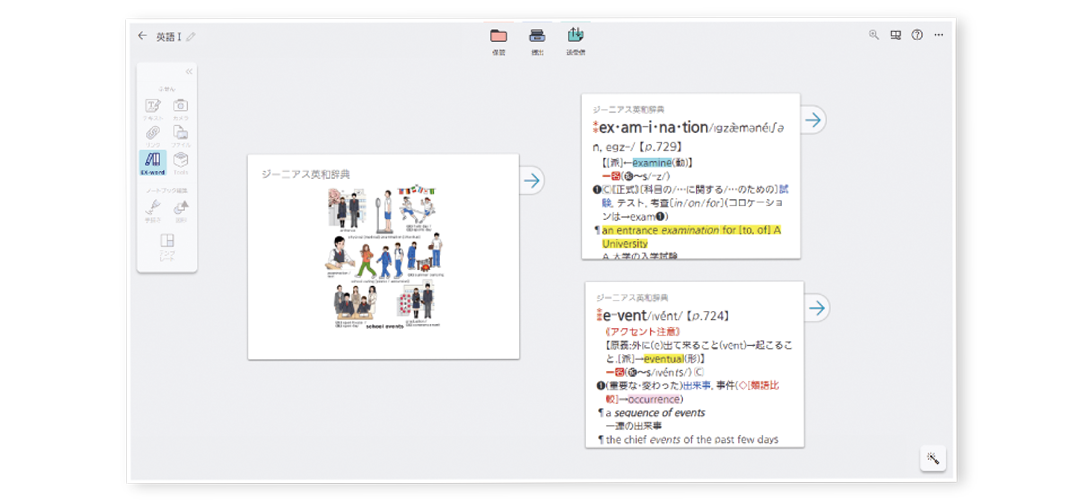Choose the Link sticky note tool
The width and height of the screenshot is (1080, 500).
click(153, 134)
